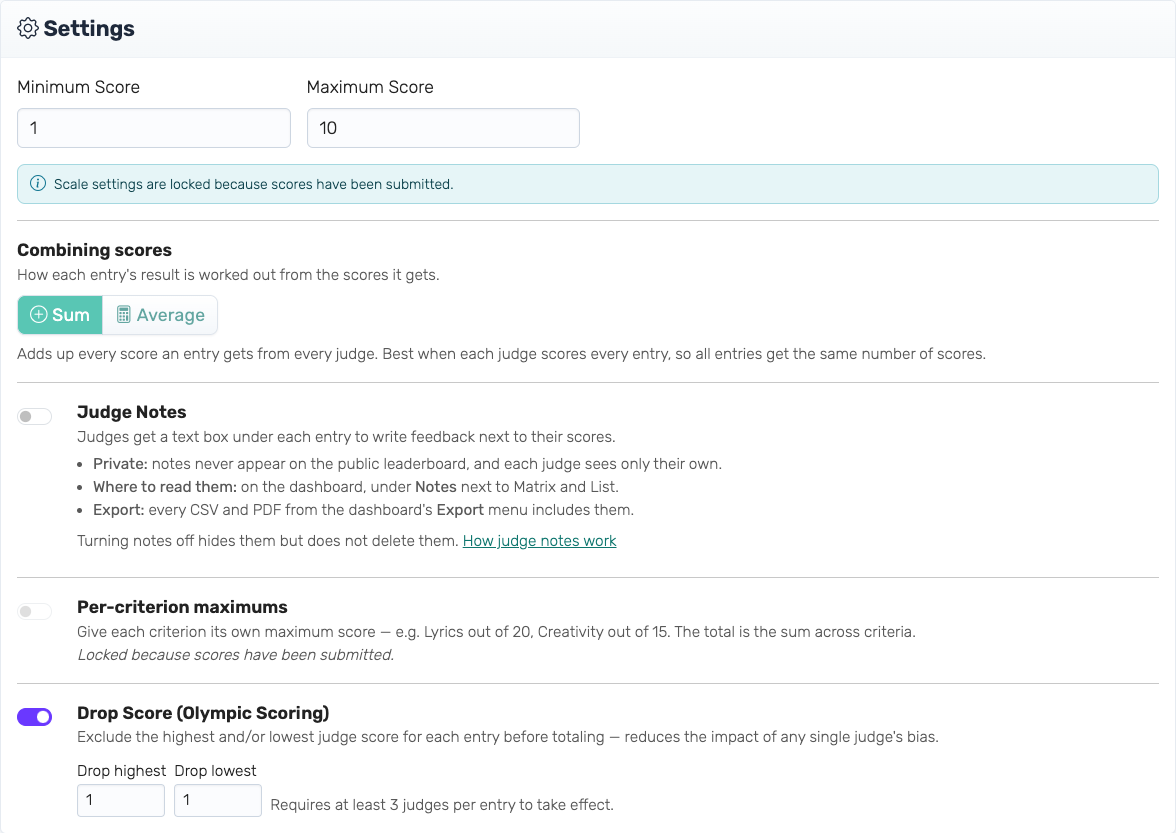Click the plus icon on the Sum button
1176x834 pixels.
[38, 315]
